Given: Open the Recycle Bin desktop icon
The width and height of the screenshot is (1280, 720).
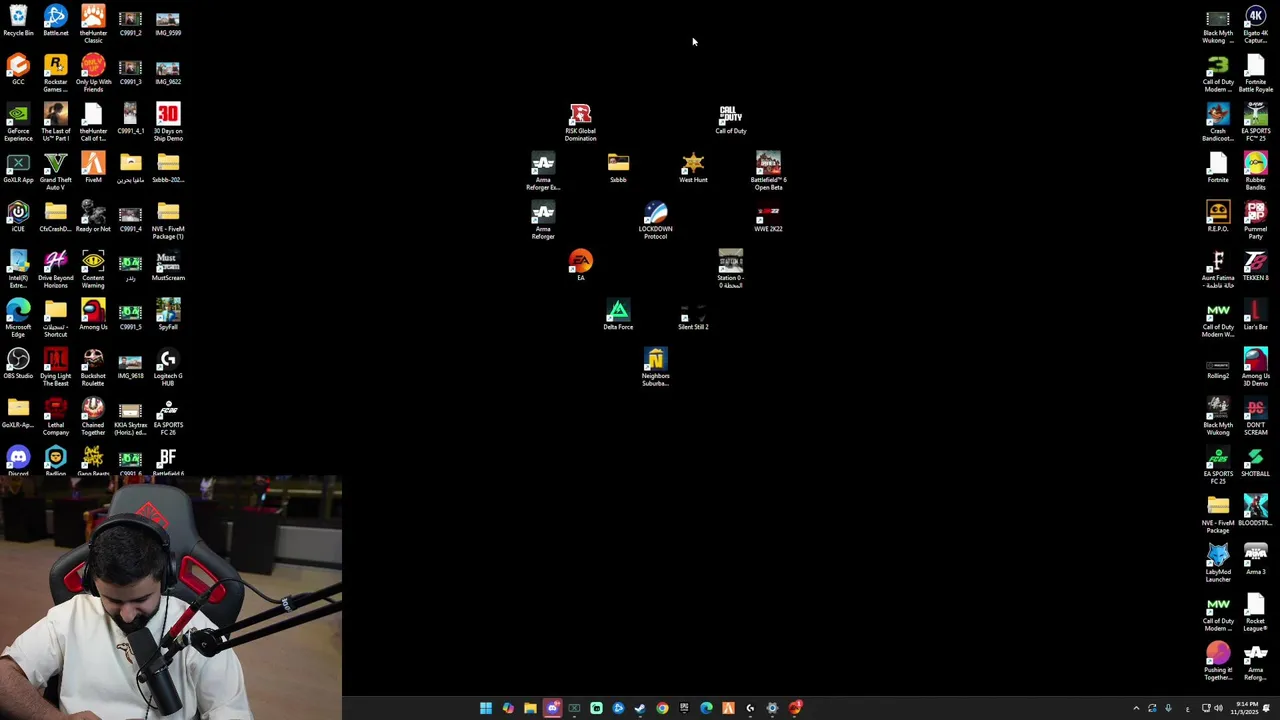Looking at the screenshot, I should pos(18,22).
